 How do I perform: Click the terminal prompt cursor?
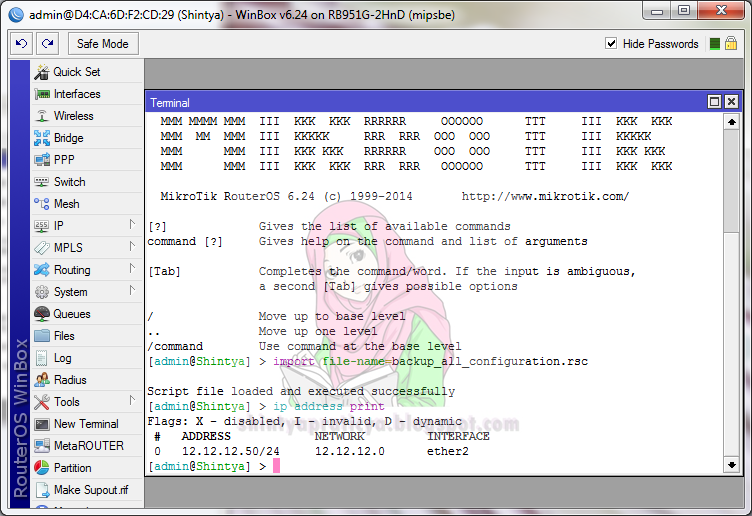click(276, 466)
